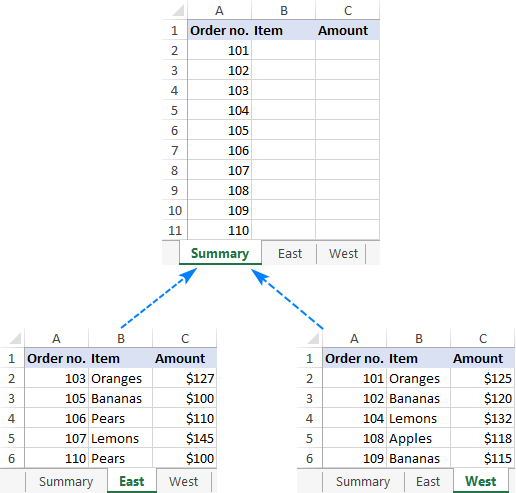
Task: Click Lemons item in West sheet
Action: tap(419, 418)
